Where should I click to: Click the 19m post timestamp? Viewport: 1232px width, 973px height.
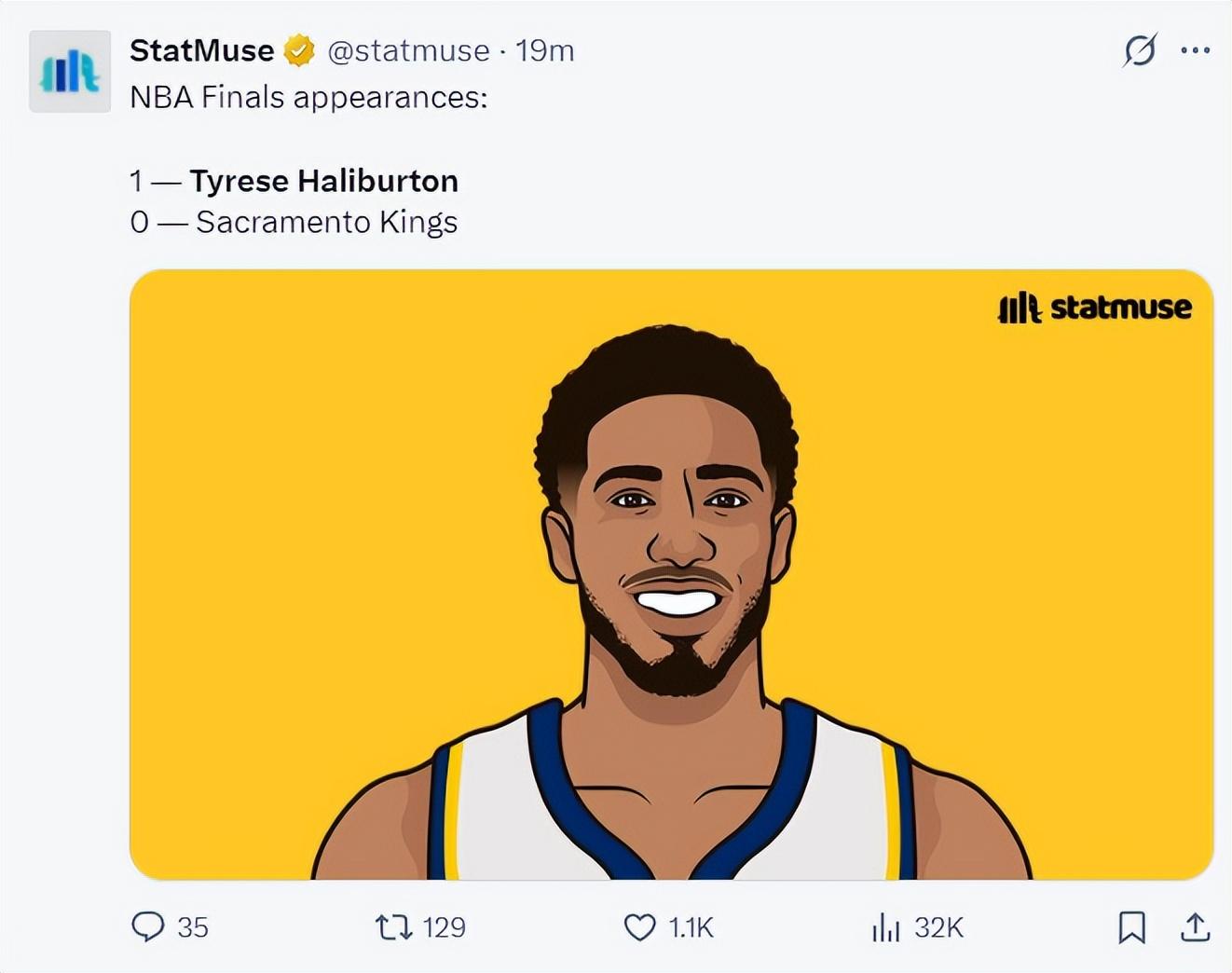tap(544, 50)
